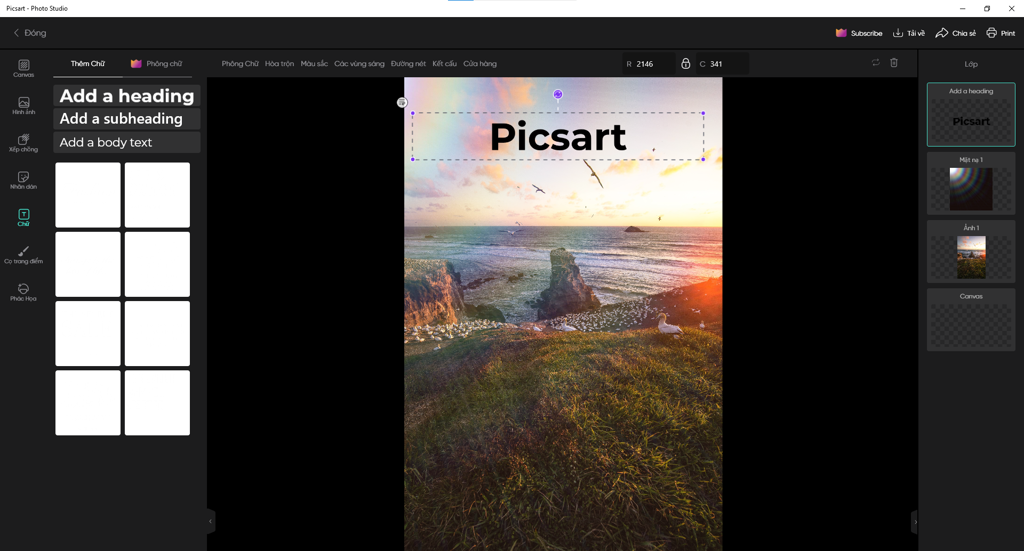Open the Kết cấu texture menu
1024x551 pixels.
click(x=445, y=63)
